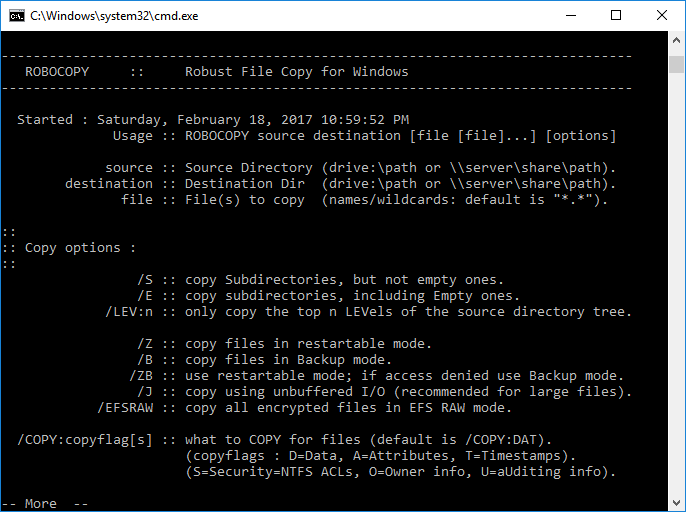Close the command prompt window
686x512 pixels.
(662, 16)
